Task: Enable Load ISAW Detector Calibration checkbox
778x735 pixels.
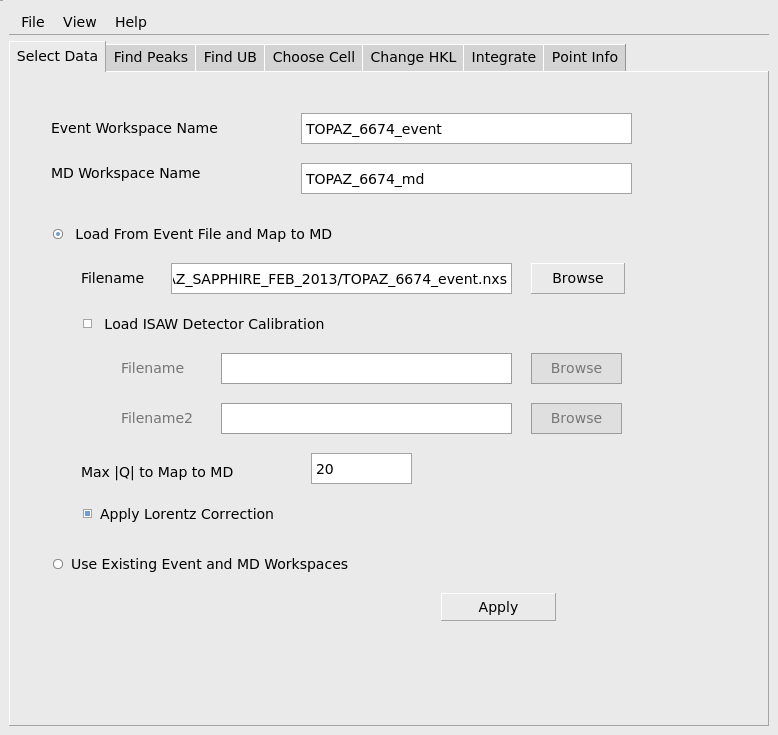Action: [88, 324]
